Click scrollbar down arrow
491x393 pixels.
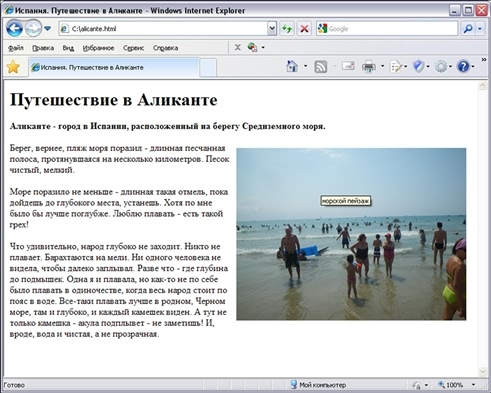click(482, 371)
